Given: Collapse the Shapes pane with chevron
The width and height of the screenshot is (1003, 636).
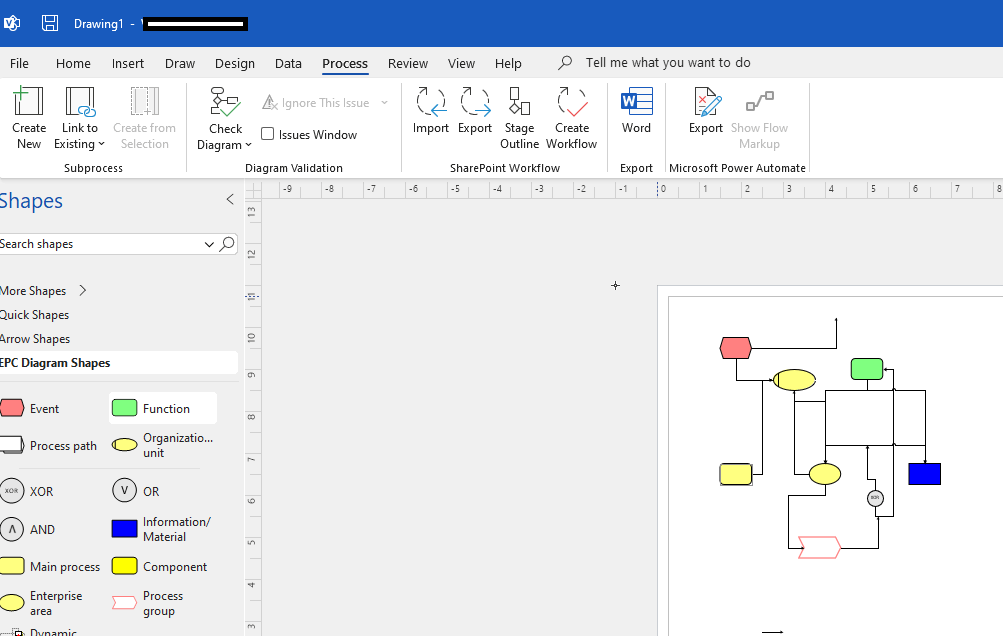Looking at the screenshot, I should click(230, 200).
